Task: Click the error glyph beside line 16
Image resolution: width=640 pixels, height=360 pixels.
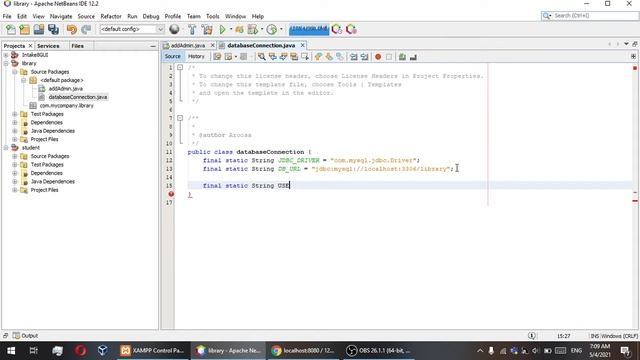Action: pos(171,194)
